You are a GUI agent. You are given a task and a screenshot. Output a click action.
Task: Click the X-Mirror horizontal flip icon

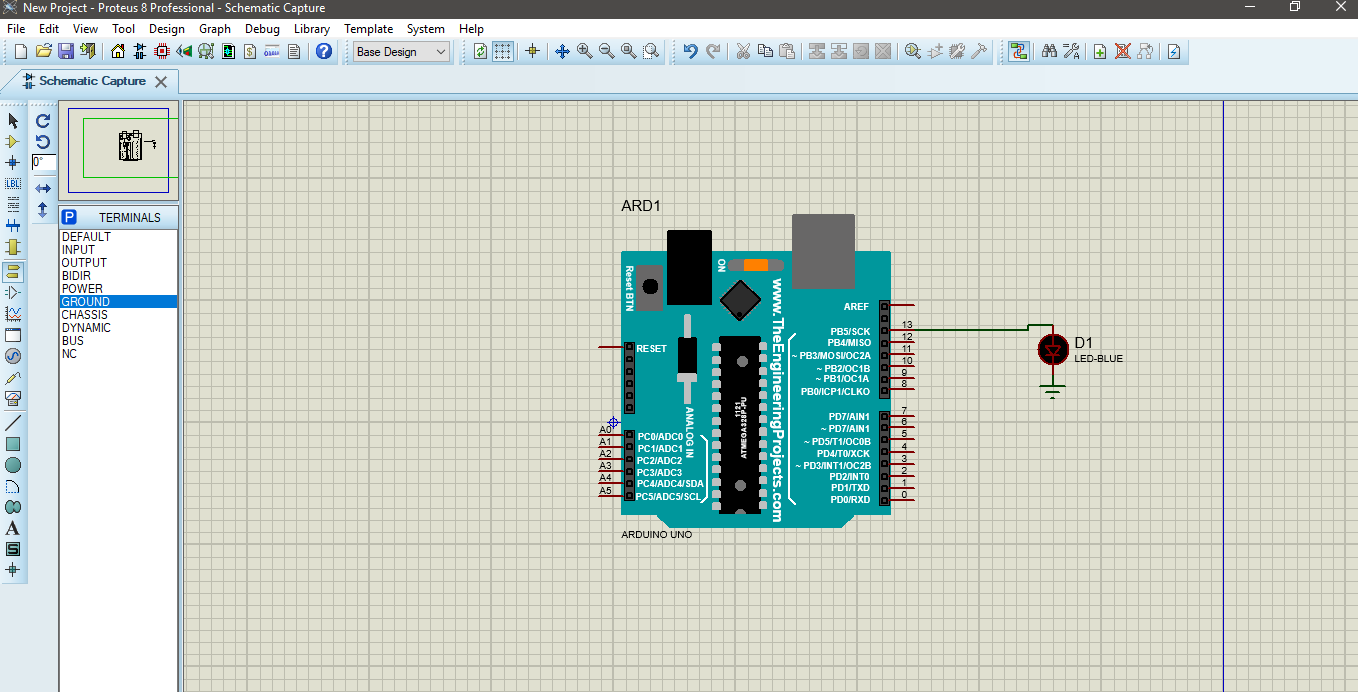43,188
